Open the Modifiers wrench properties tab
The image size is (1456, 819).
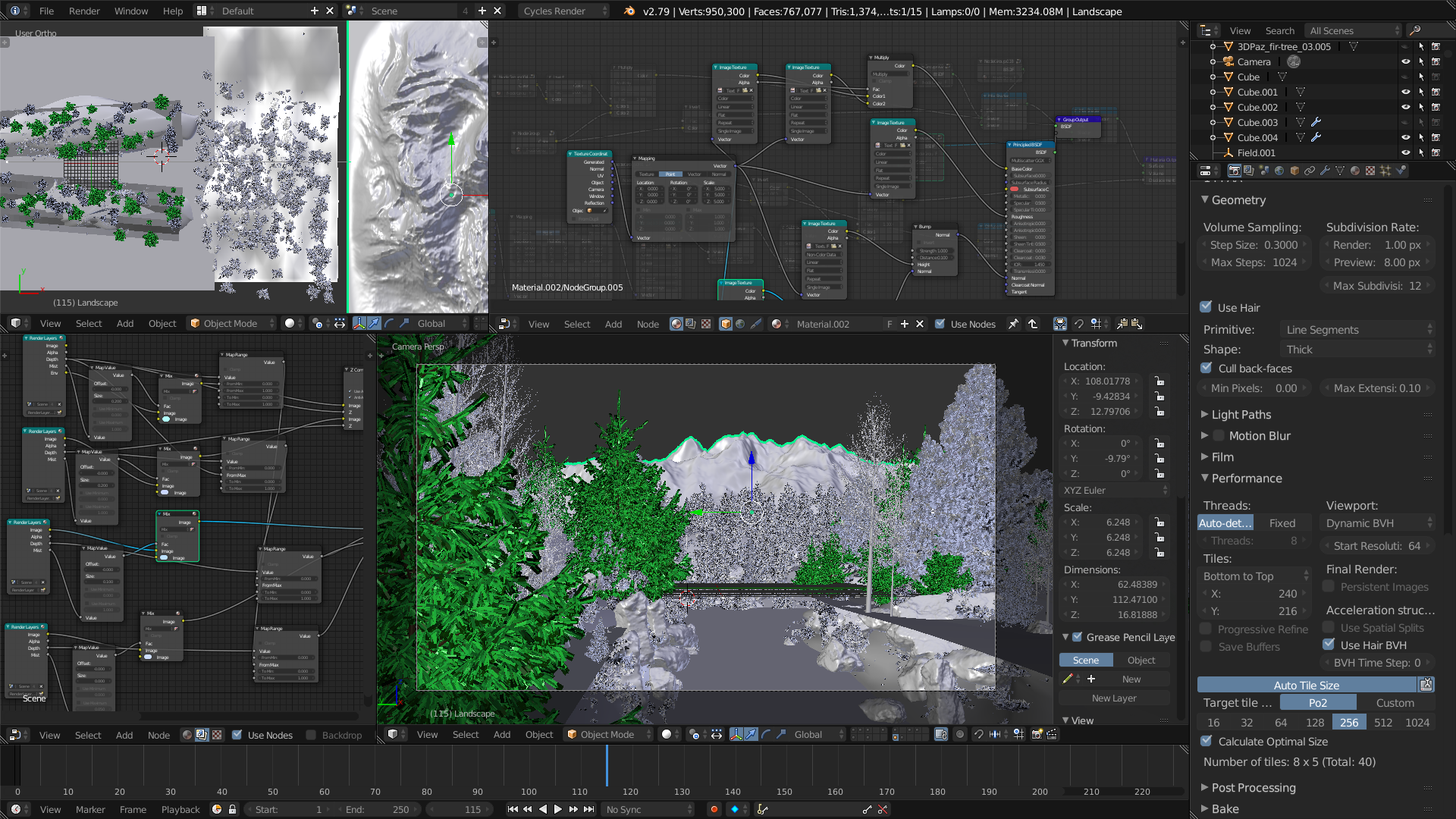click(x=1325, y=171)
